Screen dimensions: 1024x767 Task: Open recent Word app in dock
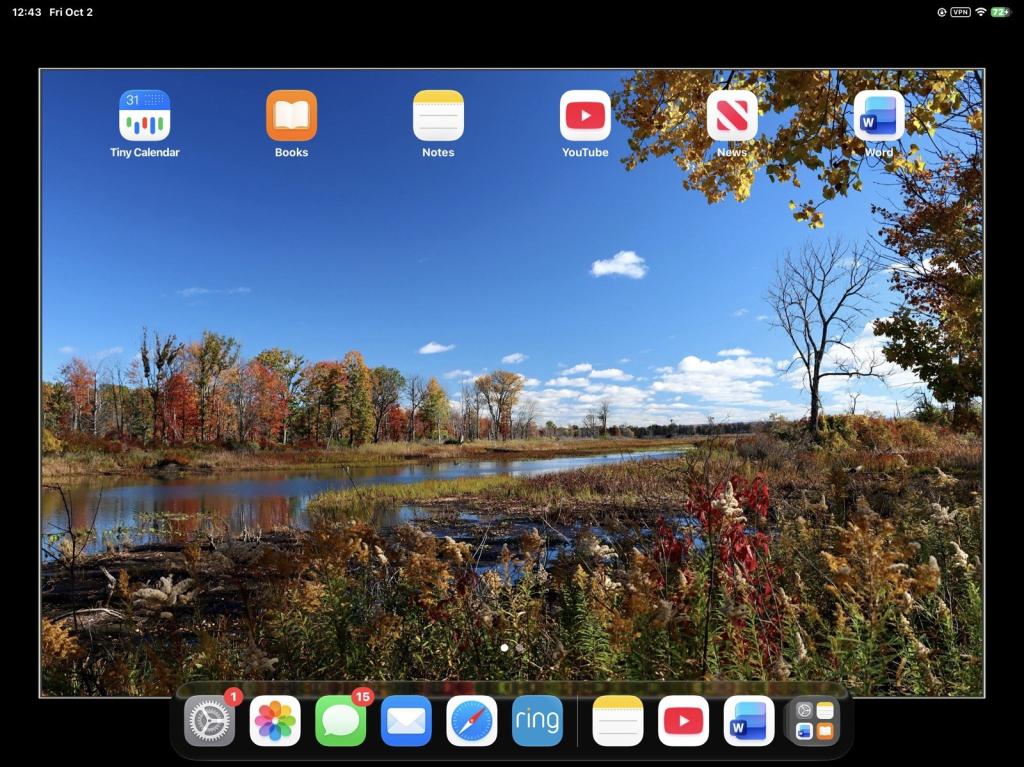point(749,721)
